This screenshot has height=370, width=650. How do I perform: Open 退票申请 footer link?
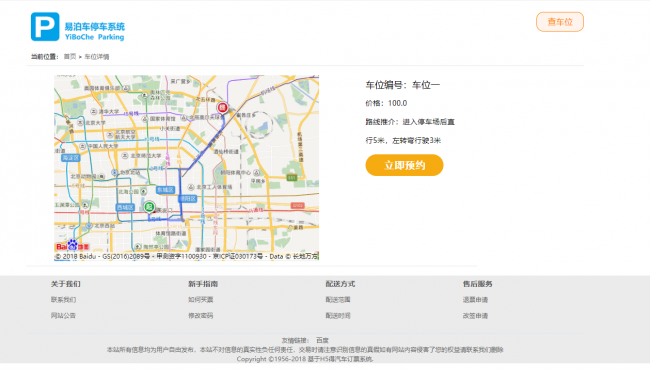point(475,300)
